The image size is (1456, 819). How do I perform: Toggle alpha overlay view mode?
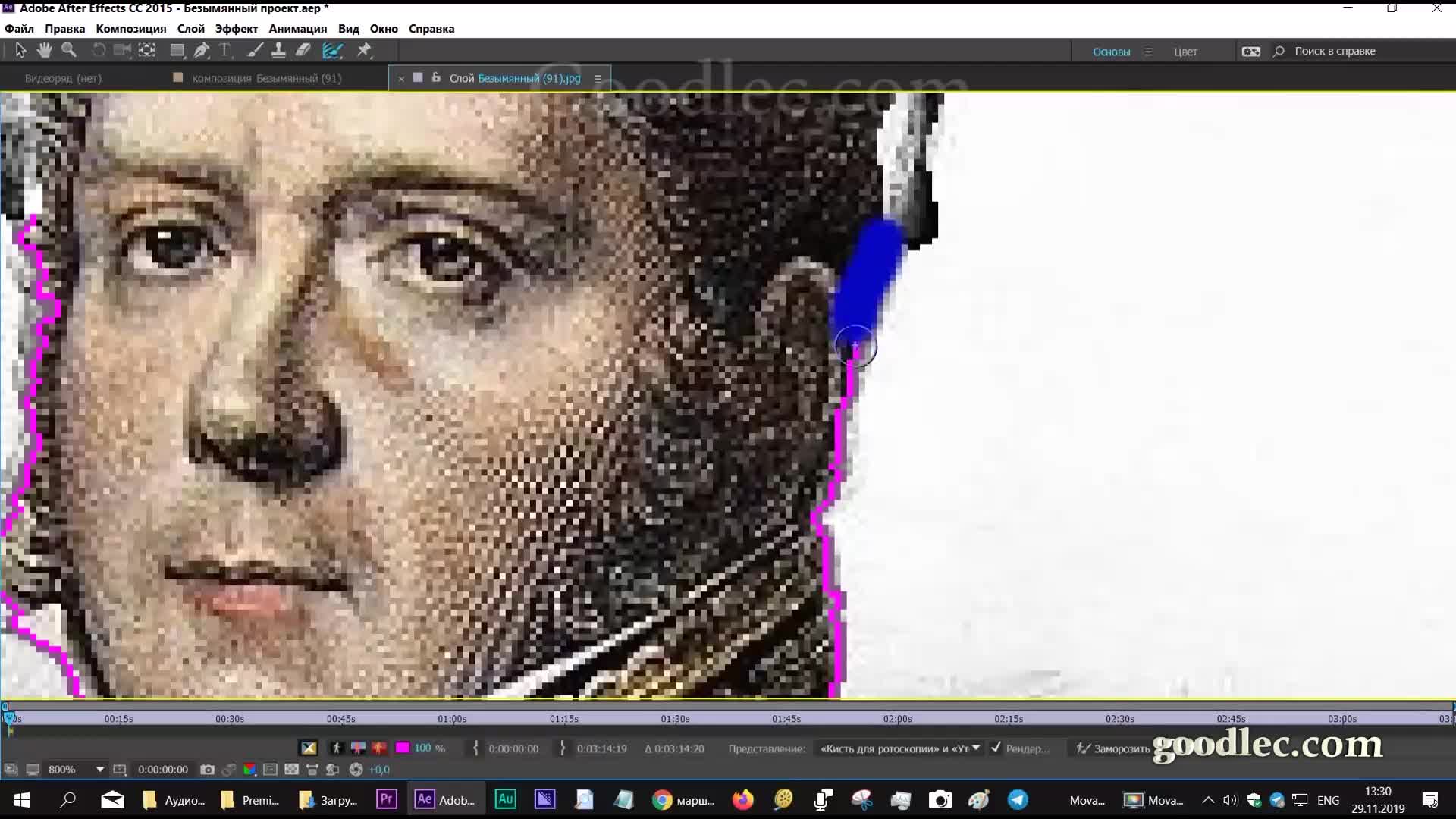358,748
